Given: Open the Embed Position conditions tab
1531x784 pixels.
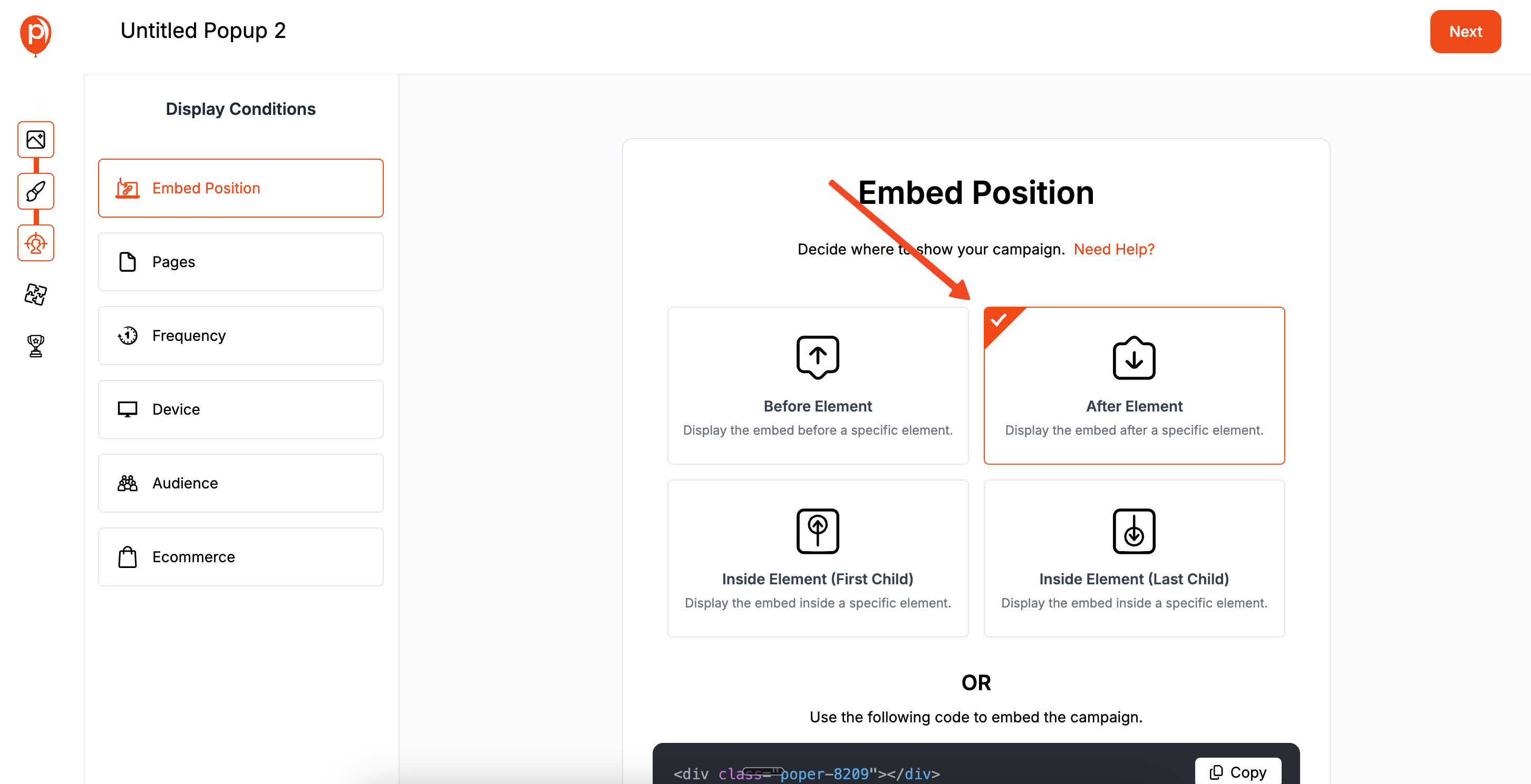Looking at the screenshot, I should (x=241, y=188).
